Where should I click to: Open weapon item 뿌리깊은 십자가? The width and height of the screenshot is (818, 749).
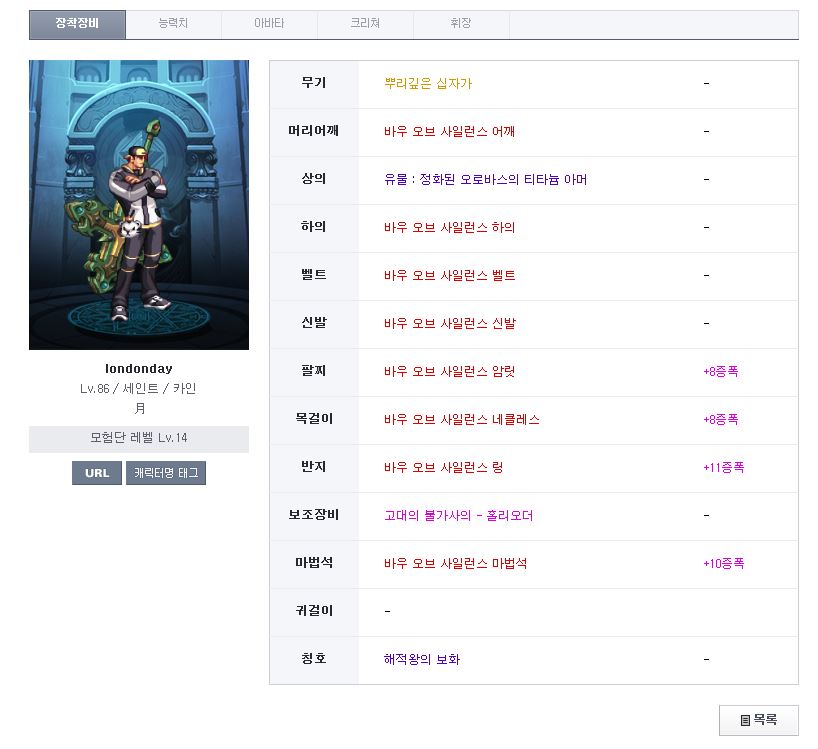click(x=428, y=84)
